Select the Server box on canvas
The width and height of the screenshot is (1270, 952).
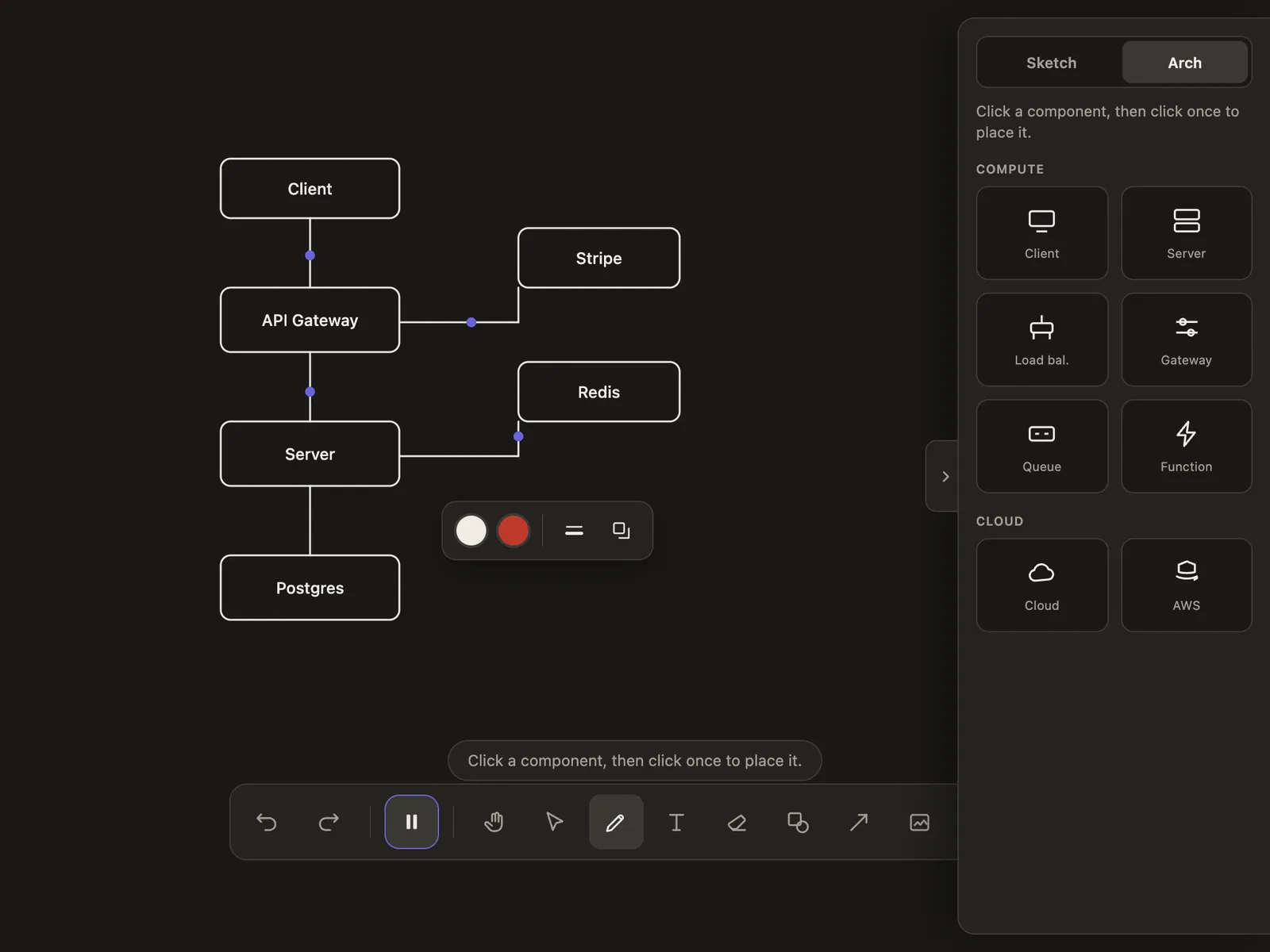click(310, 454)
